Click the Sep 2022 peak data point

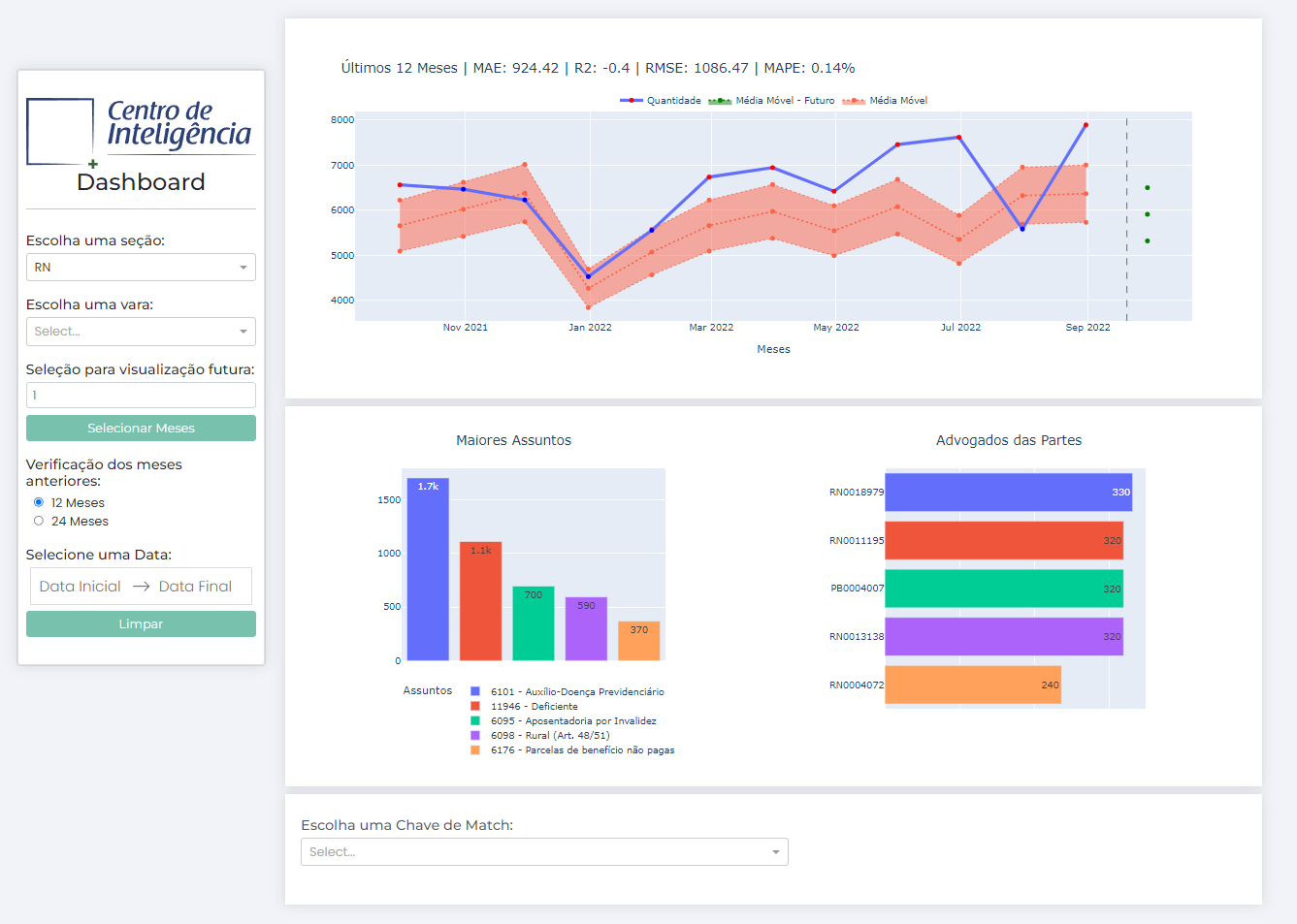tap(1086, 125)
